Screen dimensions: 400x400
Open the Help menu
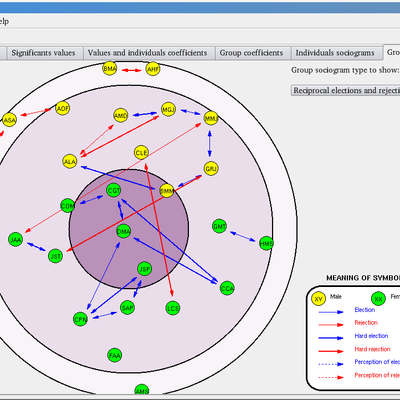pos(4,21)
